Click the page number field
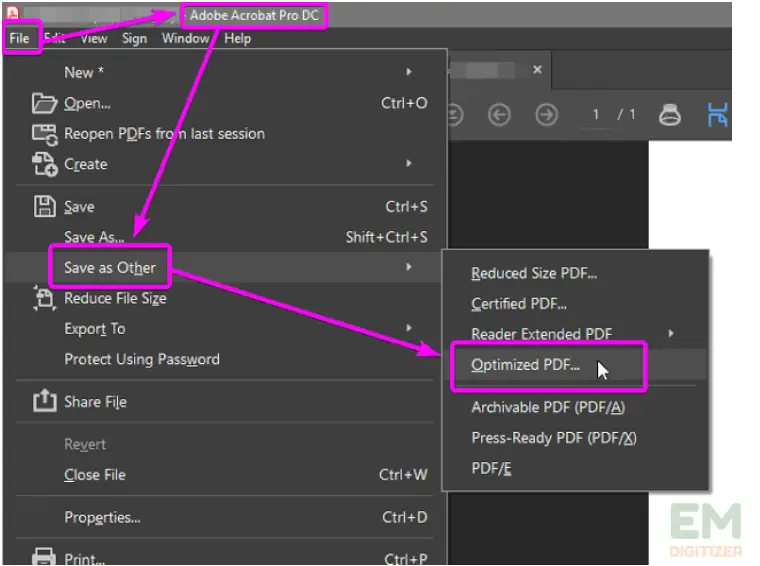The image size is (760, 566). click(x=595, y=115)
